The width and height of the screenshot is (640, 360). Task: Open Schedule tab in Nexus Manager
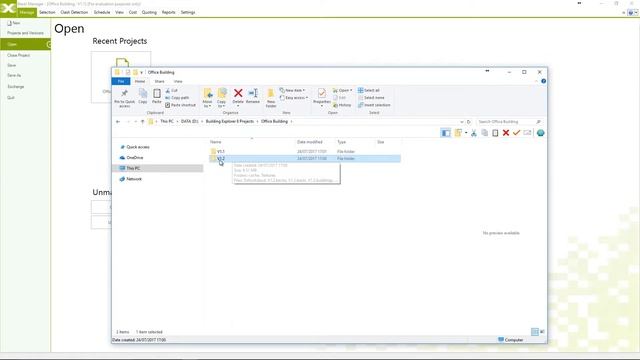click(x=102, y=13)
